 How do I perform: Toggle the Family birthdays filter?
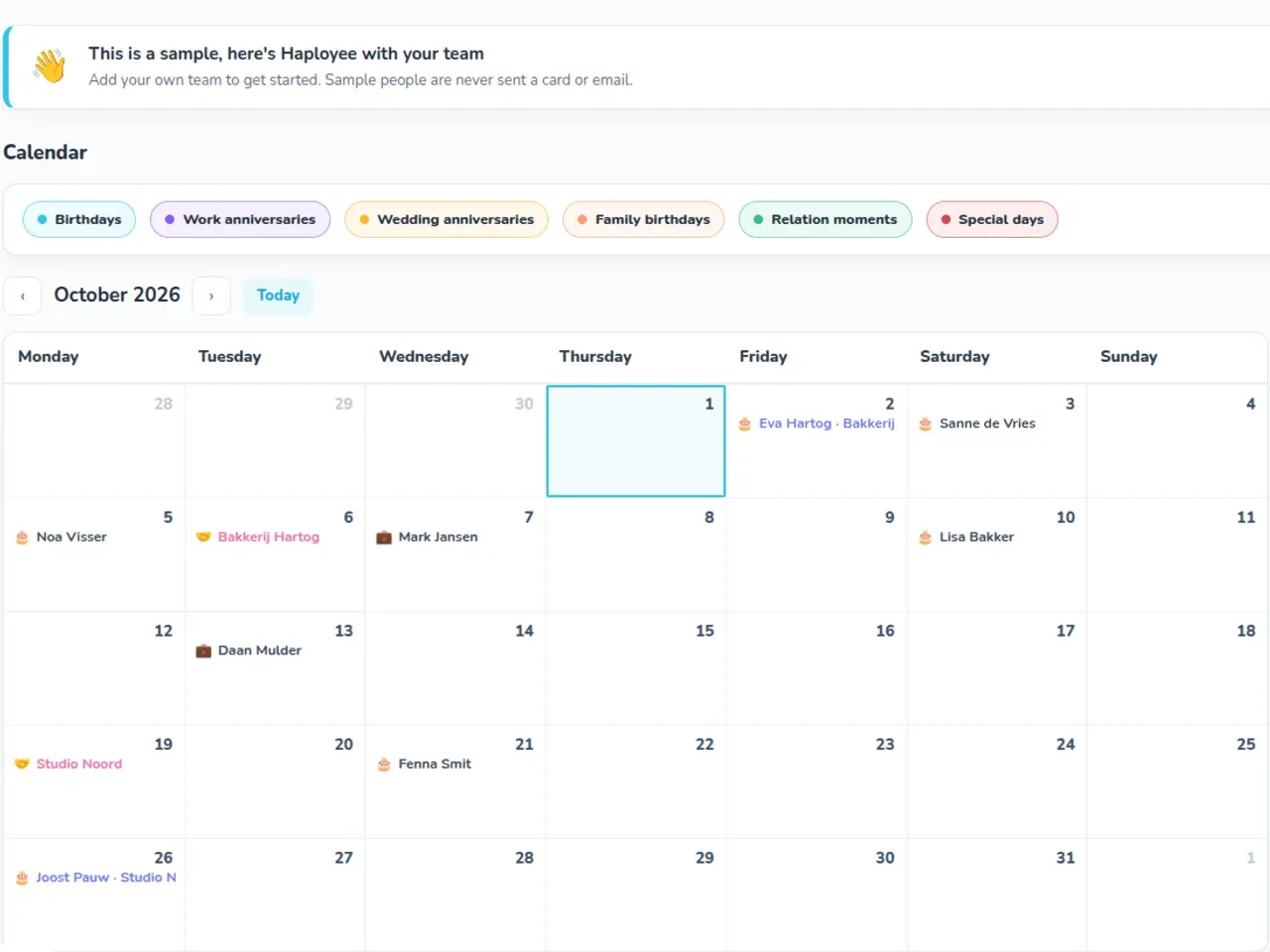[x=644, y=220]
